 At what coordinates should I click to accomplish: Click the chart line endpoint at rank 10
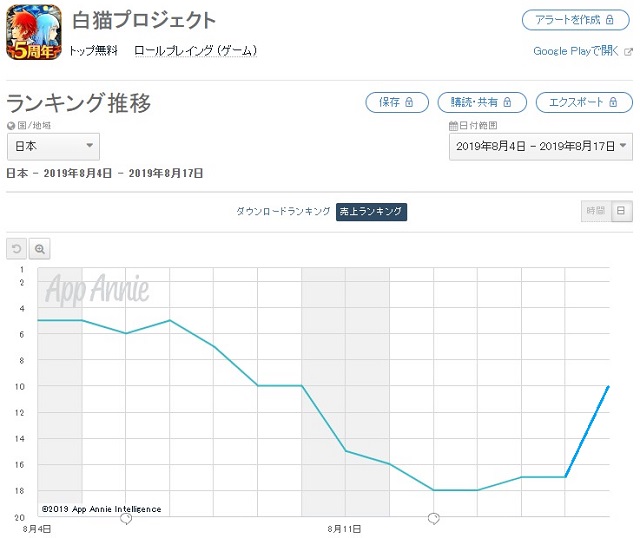[x=609, y=386]
